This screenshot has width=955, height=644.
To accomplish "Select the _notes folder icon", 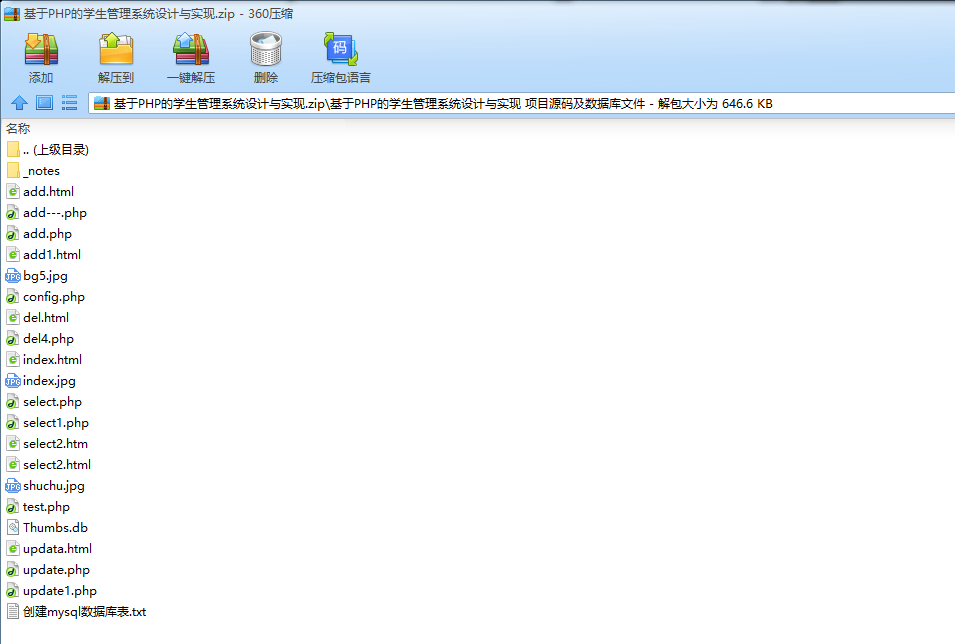I will coord(13,171).
